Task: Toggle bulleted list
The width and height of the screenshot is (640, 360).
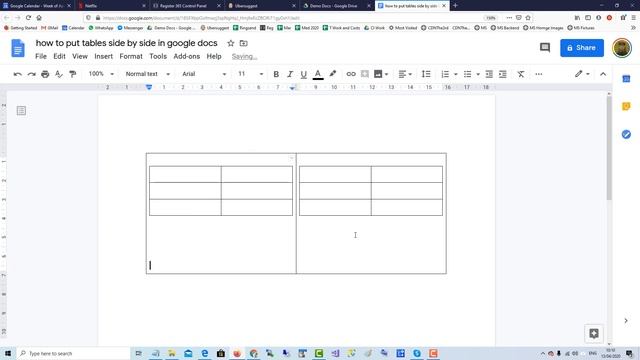Action: coord(467,74)
